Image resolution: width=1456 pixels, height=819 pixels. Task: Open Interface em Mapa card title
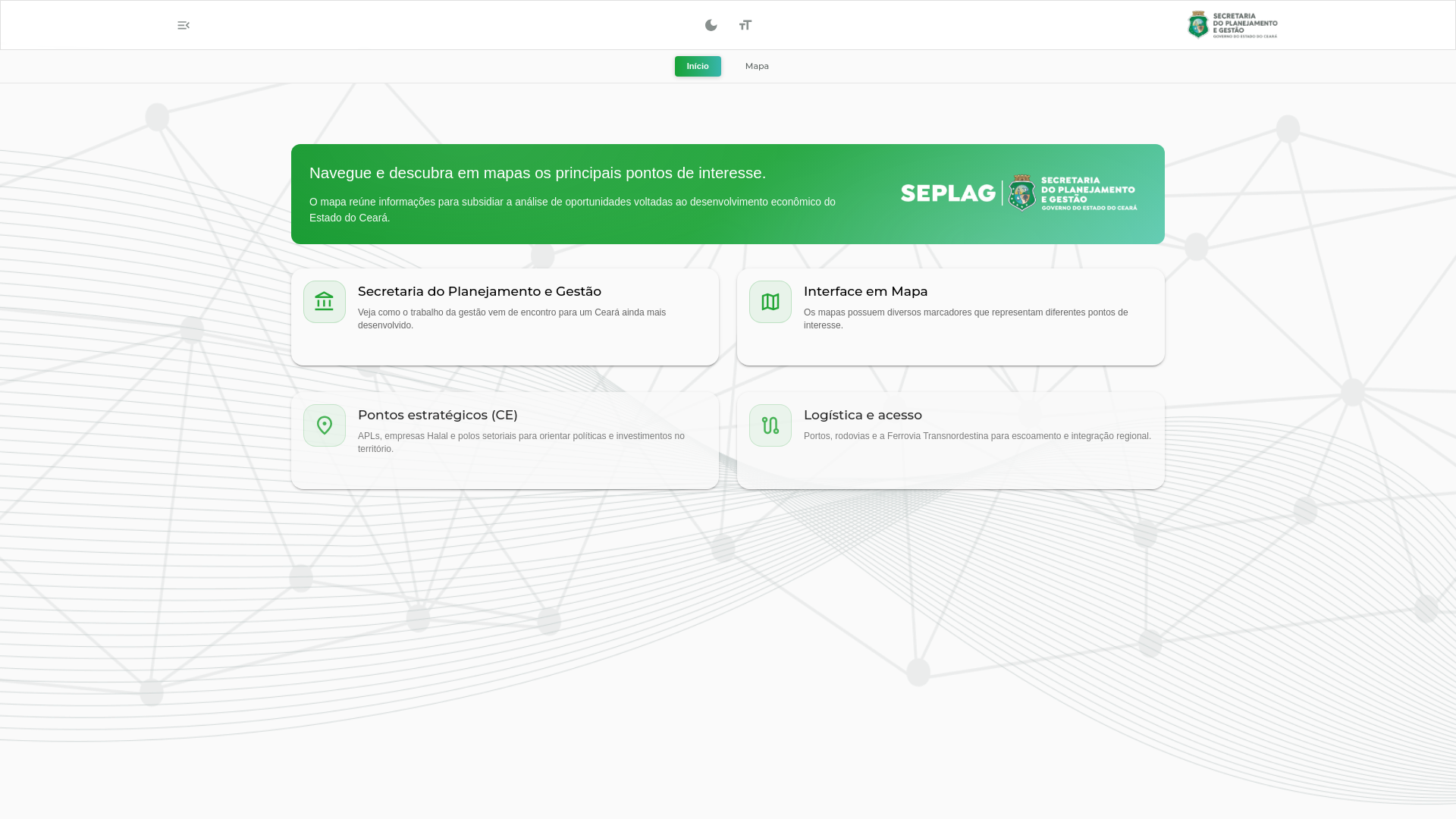(865, 291)
